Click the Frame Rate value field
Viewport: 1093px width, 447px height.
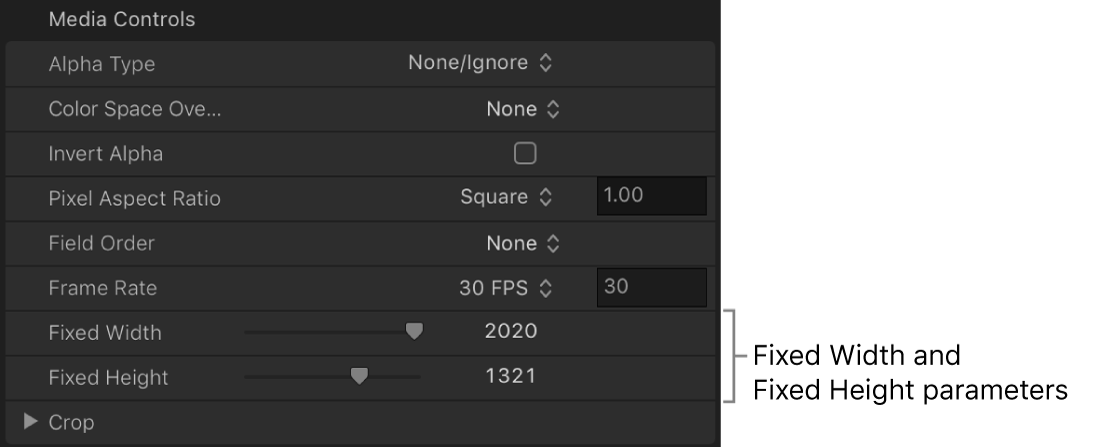tap(651, 288)
